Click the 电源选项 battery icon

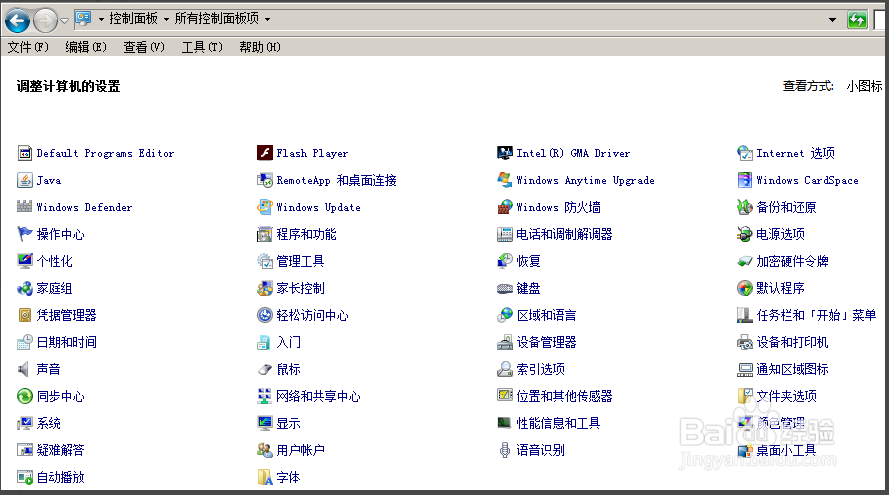point(745,234)
